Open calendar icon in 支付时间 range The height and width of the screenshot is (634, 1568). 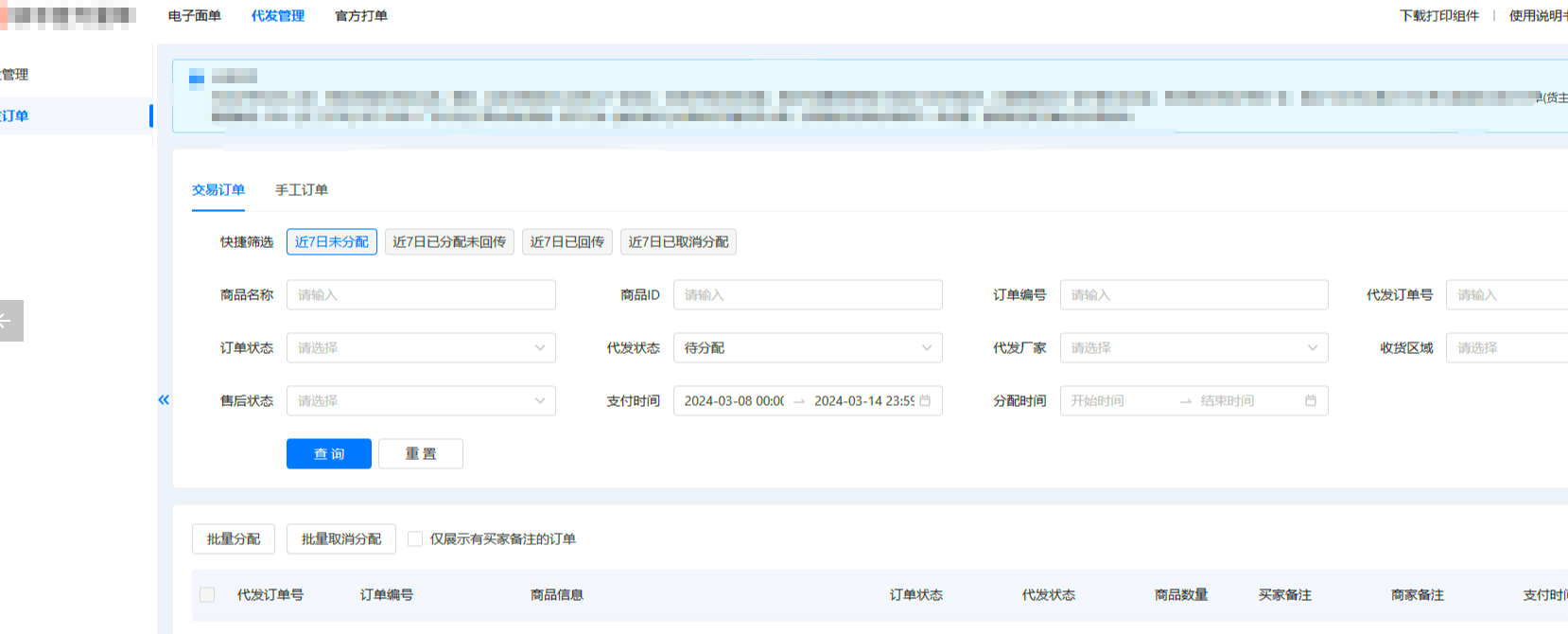(x=925, y=400)
